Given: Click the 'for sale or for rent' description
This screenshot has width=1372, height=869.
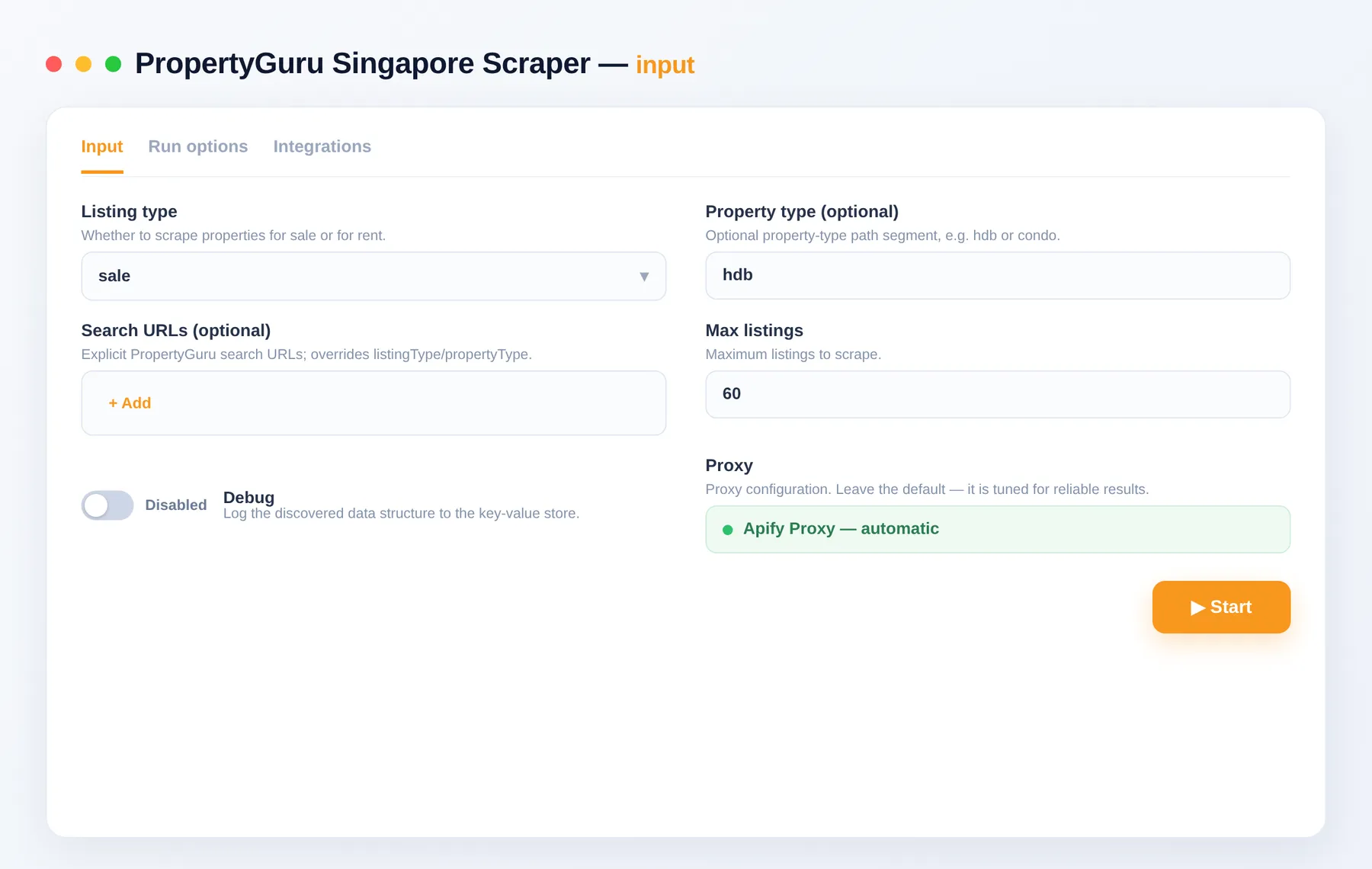Looking at the screenshot, I should click(x=233, y=236).
